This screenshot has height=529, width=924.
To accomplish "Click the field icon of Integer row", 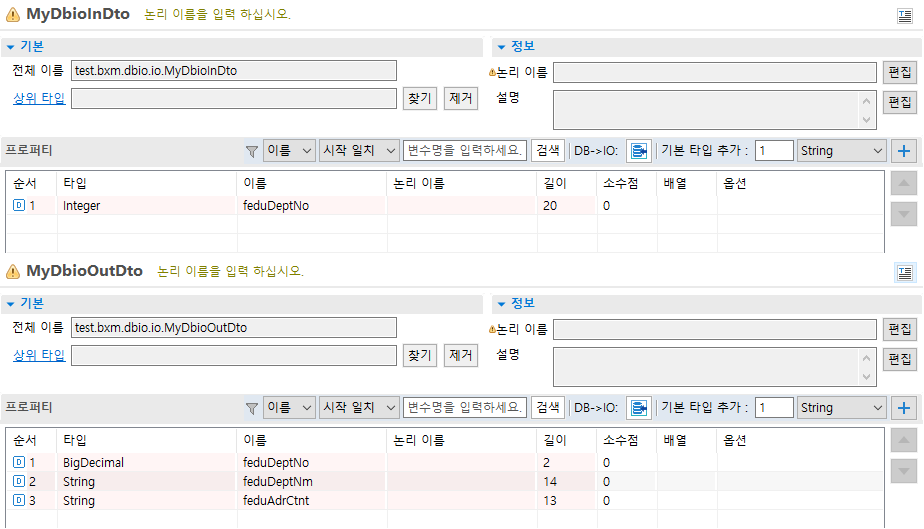I will [19, 205].
